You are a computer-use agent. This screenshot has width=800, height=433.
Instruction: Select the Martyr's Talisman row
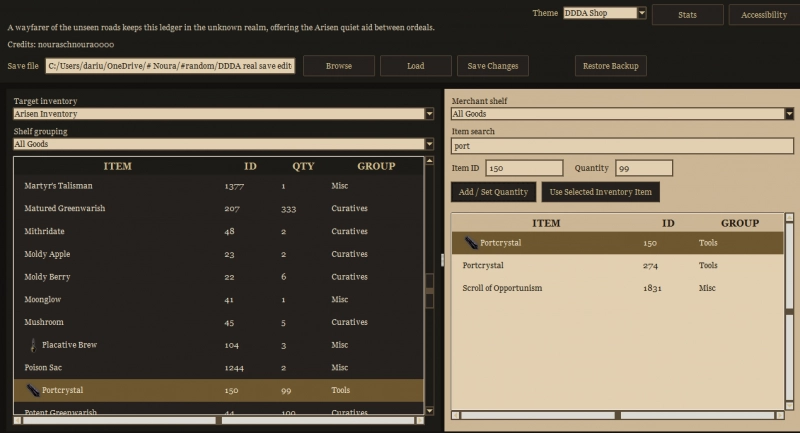tap(218, 186)
